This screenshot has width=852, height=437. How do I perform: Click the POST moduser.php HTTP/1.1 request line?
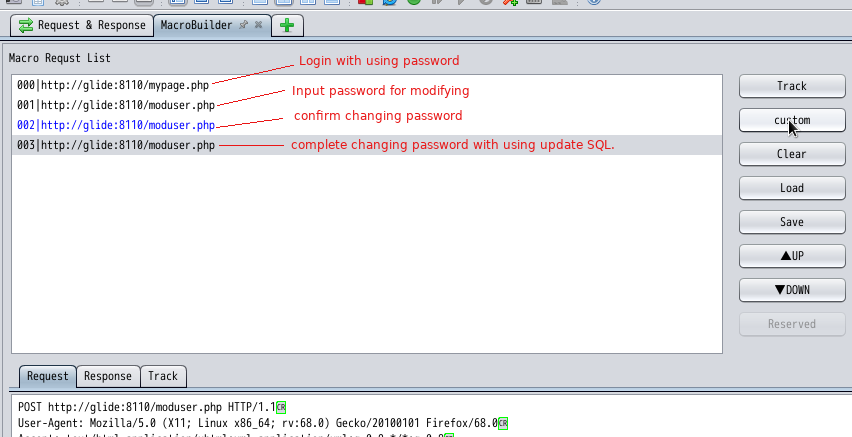tap(152, 407)
